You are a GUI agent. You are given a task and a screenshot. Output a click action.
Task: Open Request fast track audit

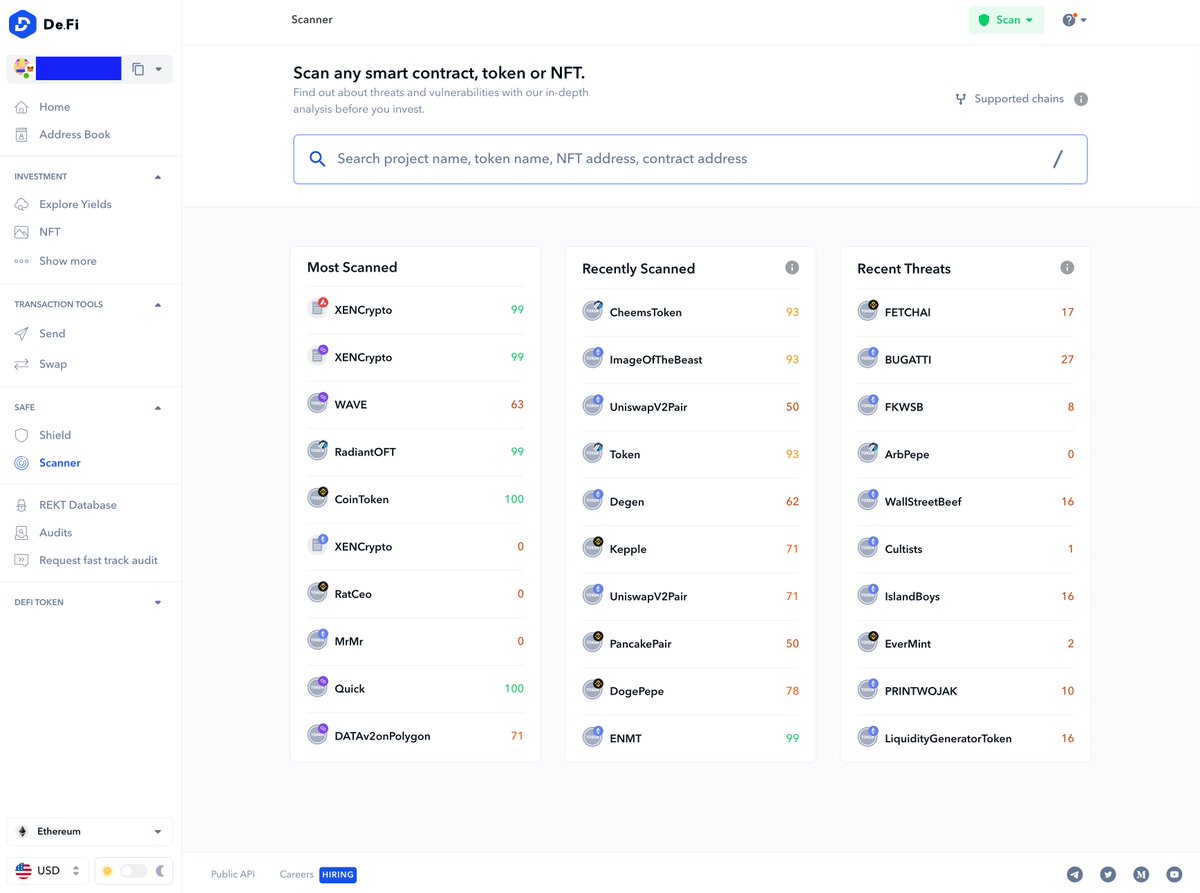click(x=98, y=561)
